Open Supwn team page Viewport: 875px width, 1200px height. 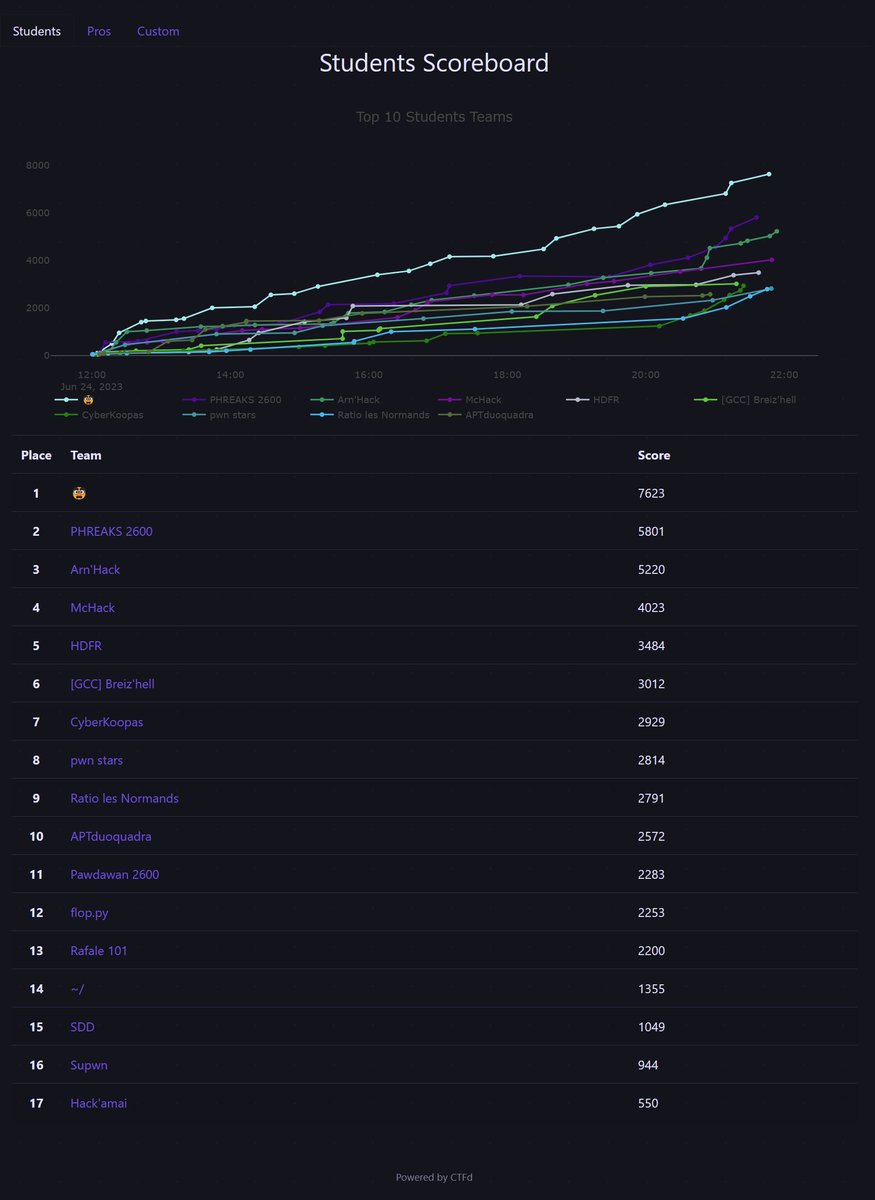(90, 1065)
